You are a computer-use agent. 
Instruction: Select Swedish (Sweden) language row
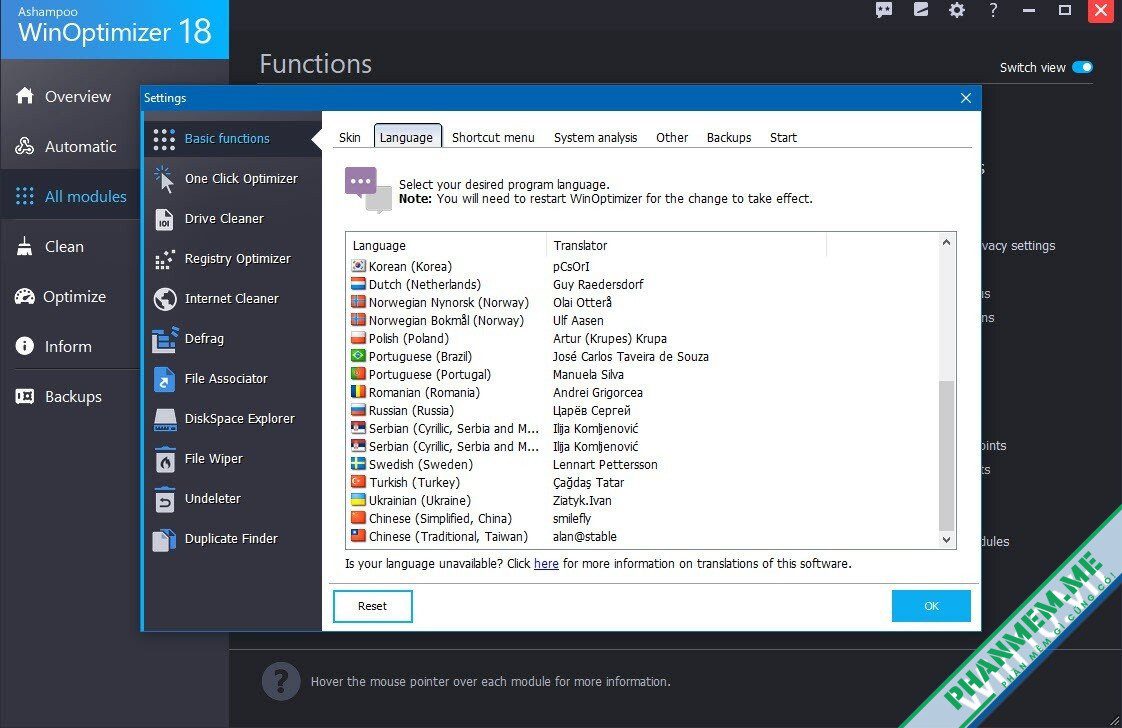pos(642,465)
